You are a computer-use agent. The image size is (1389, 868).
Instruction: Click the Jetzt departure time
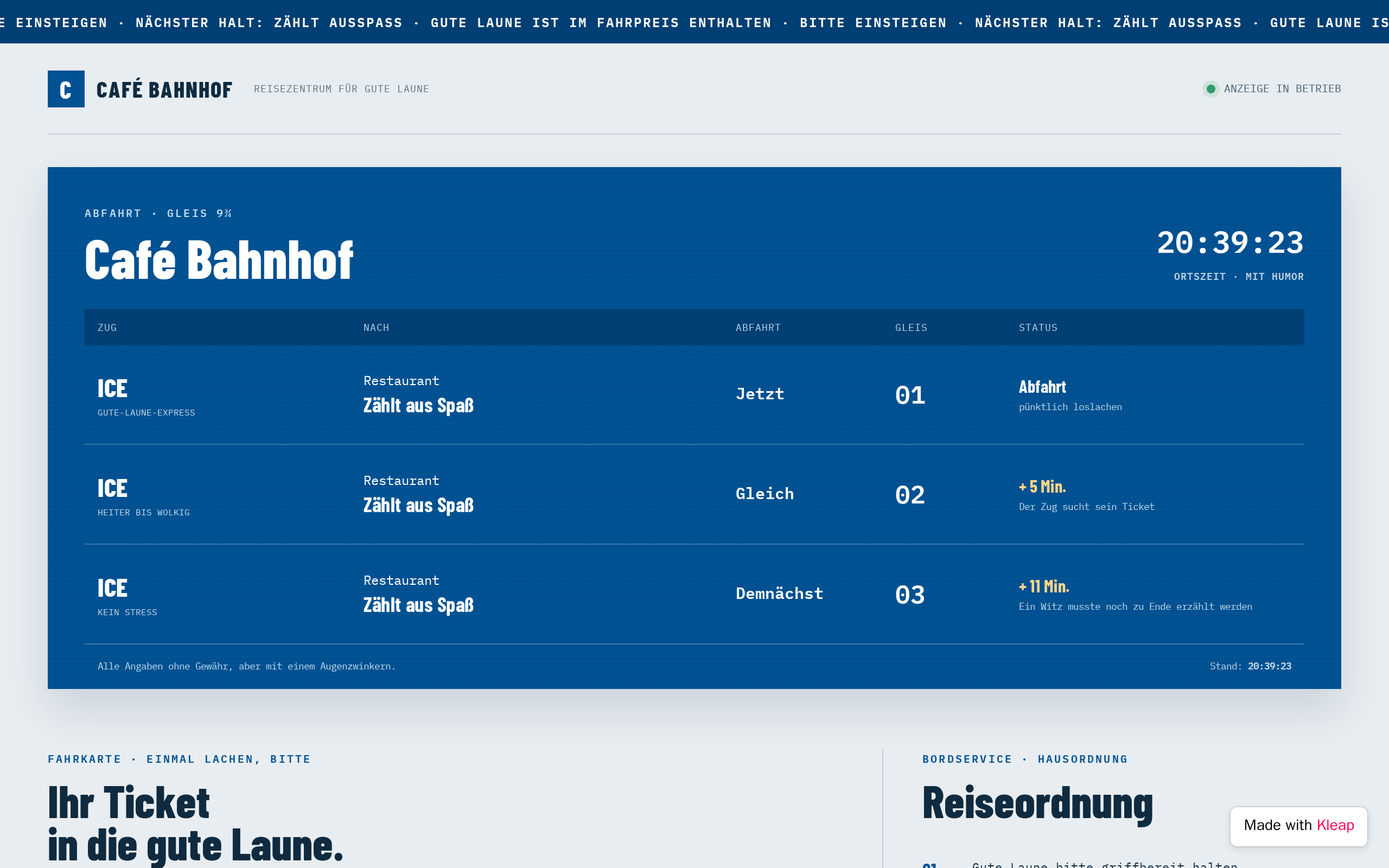760,394
